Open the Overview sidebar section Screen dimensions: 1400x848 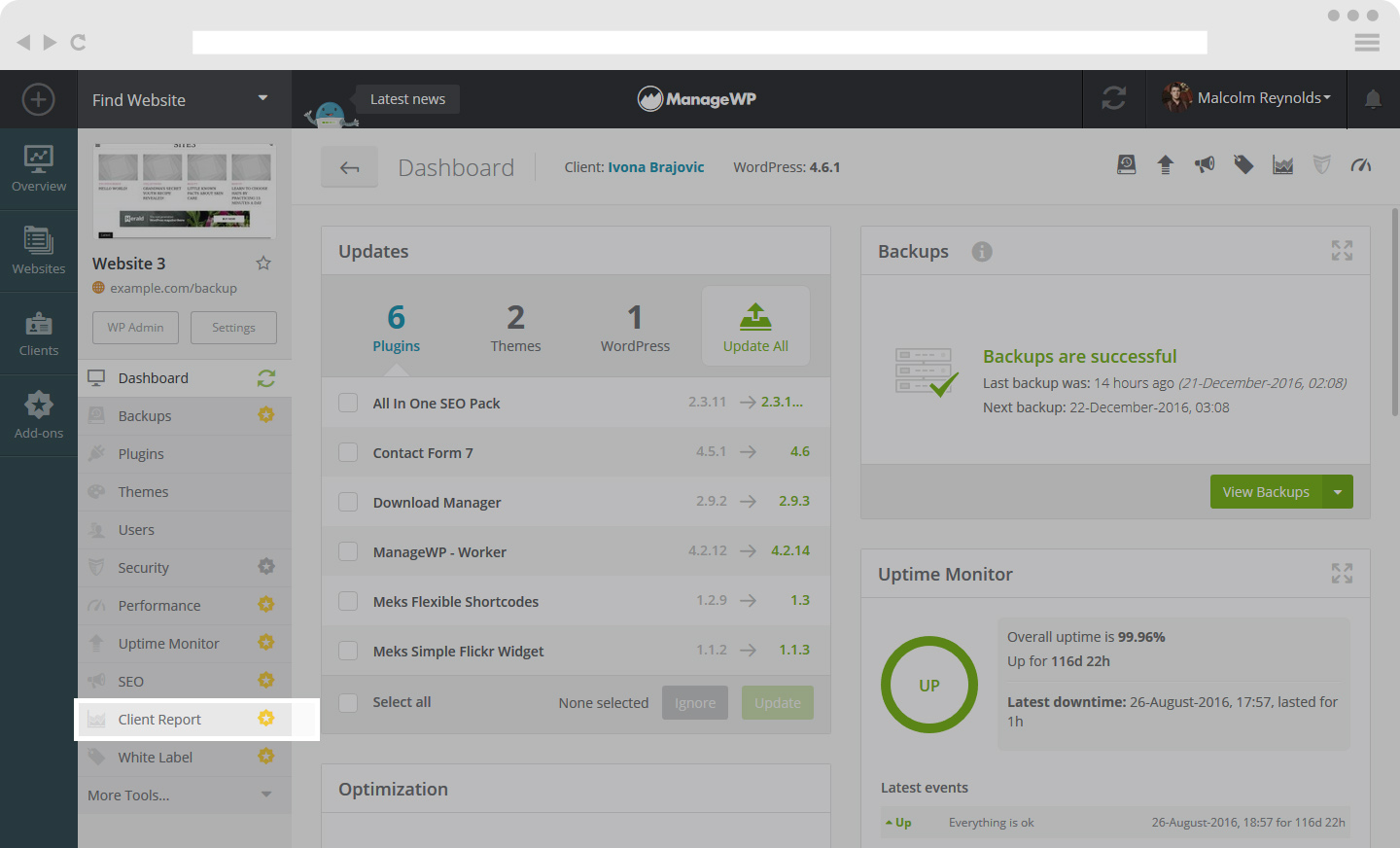[x=39, y=169]
